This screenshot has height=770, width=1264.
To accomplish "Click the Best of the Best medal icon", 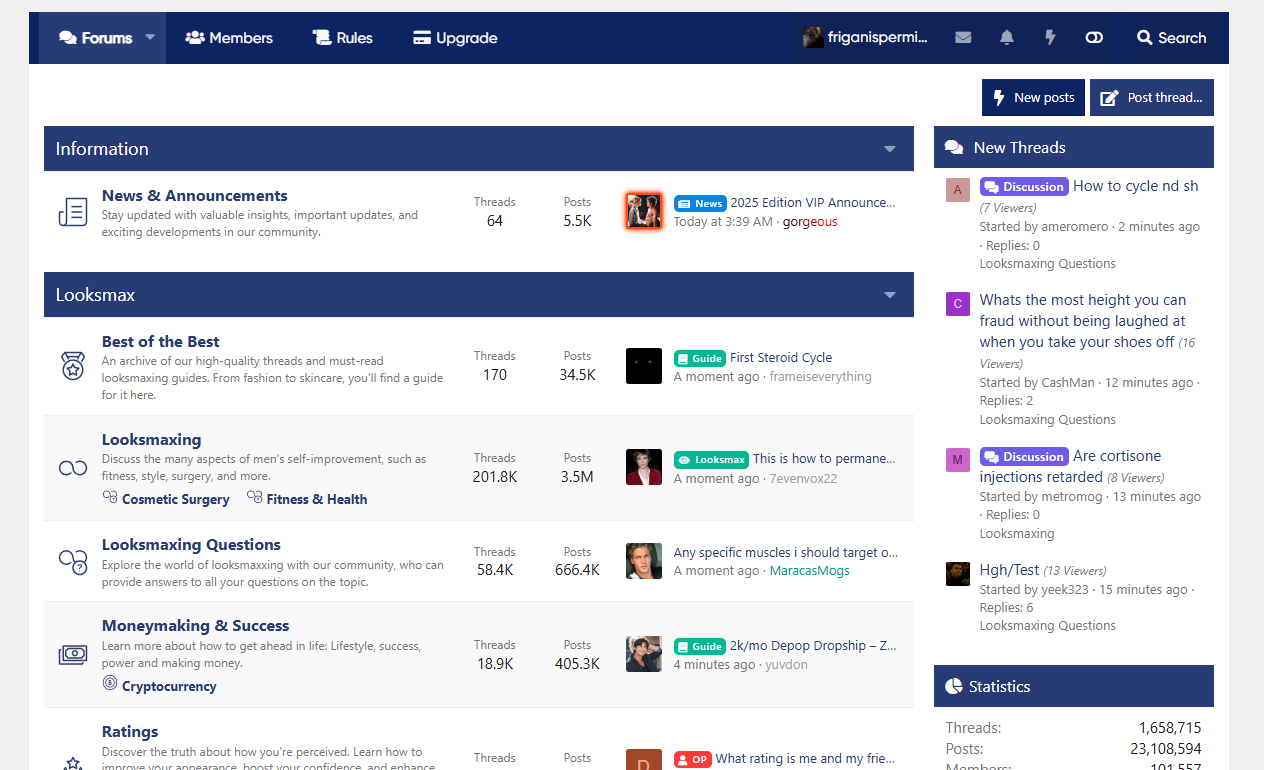I will [x=73, y=366].
